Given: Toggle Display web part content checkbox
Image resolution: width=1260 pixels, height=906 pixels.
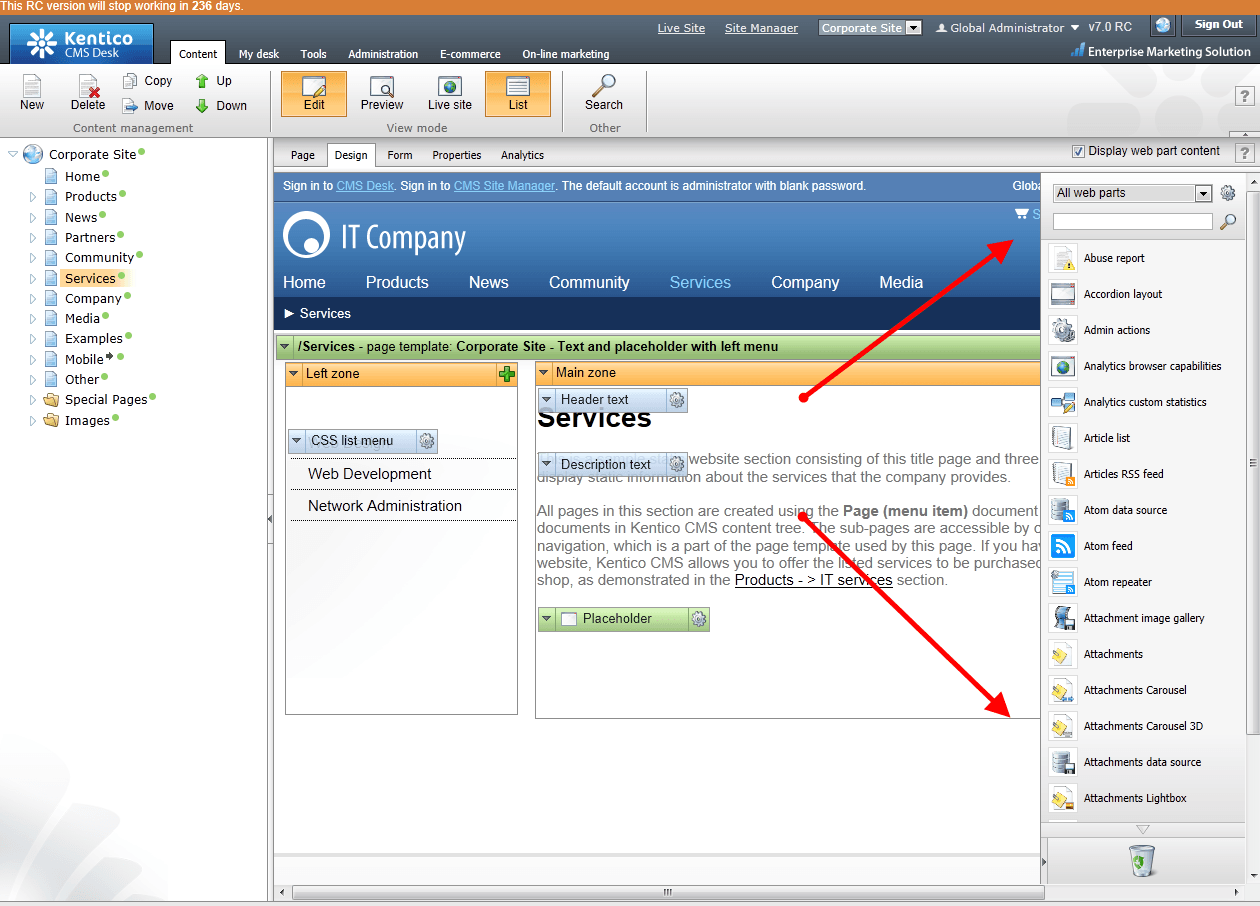Looking at the screenshot, I should click(1078, 152).
